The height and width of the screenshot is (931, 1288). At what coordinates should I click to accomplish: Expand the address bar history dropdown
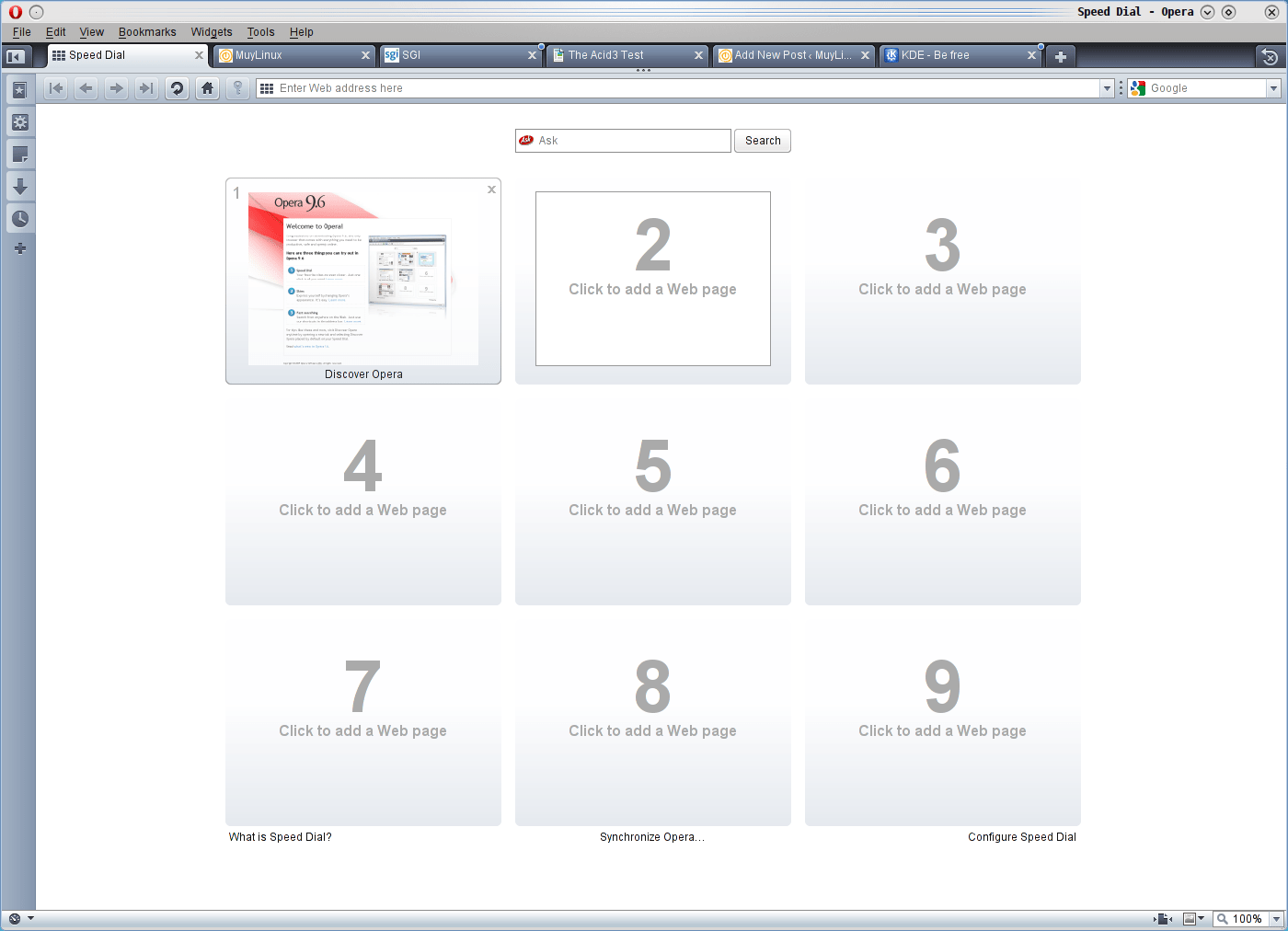click(x=1107, y=88)
